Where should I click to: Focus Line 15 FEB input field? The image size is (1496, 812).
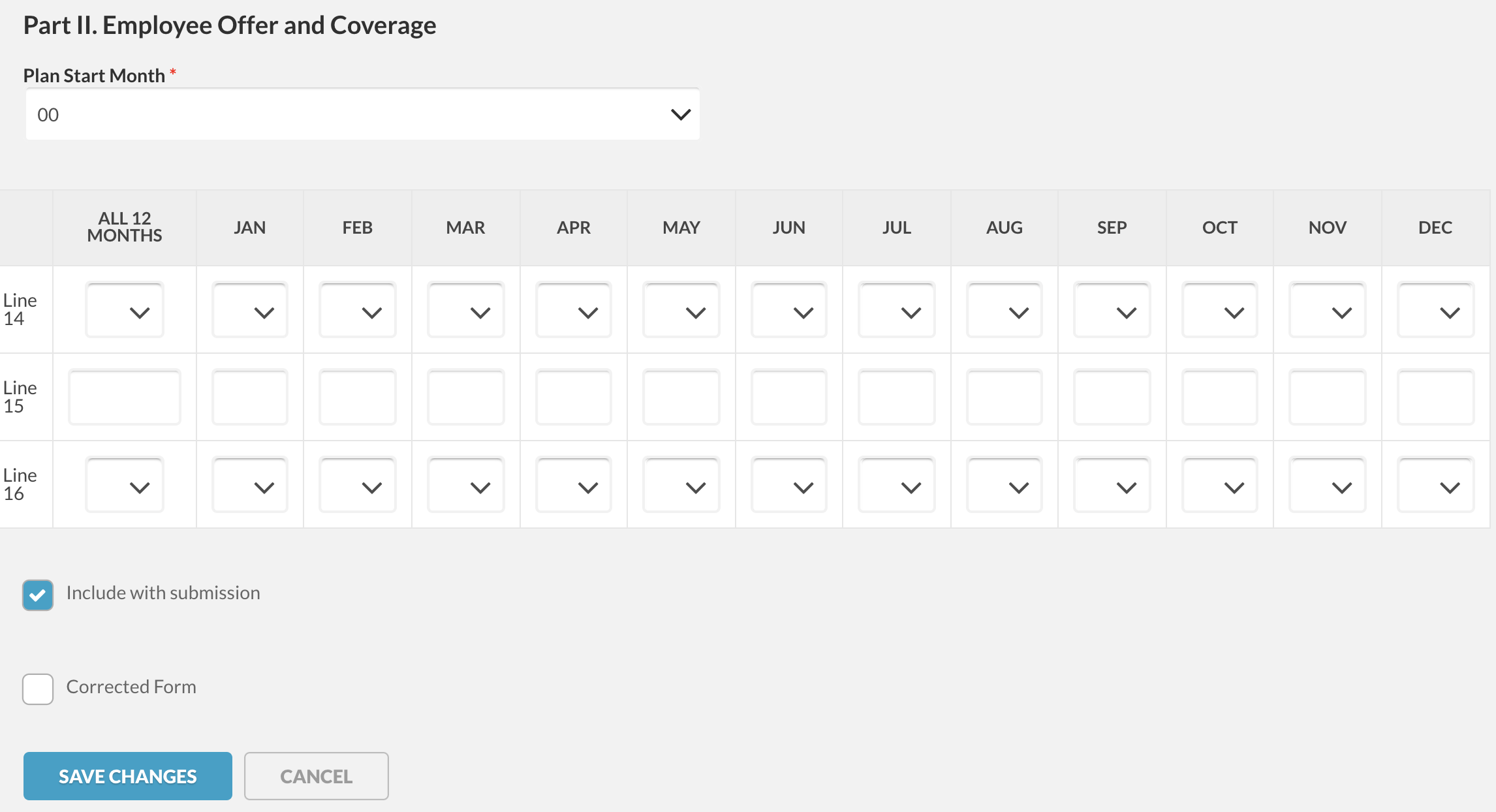(357, 397)
